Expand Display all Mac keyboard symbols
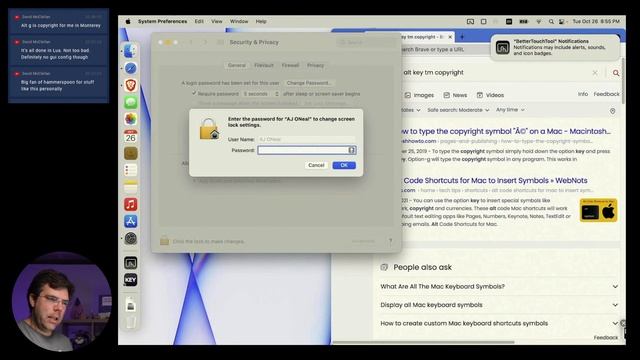 click(x=498, y=305)
